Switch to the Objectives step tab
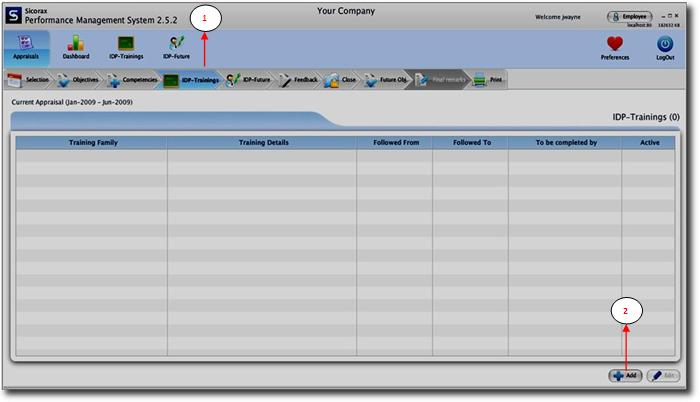This screenshot has width=700, height=402. (x=79, y=80)
